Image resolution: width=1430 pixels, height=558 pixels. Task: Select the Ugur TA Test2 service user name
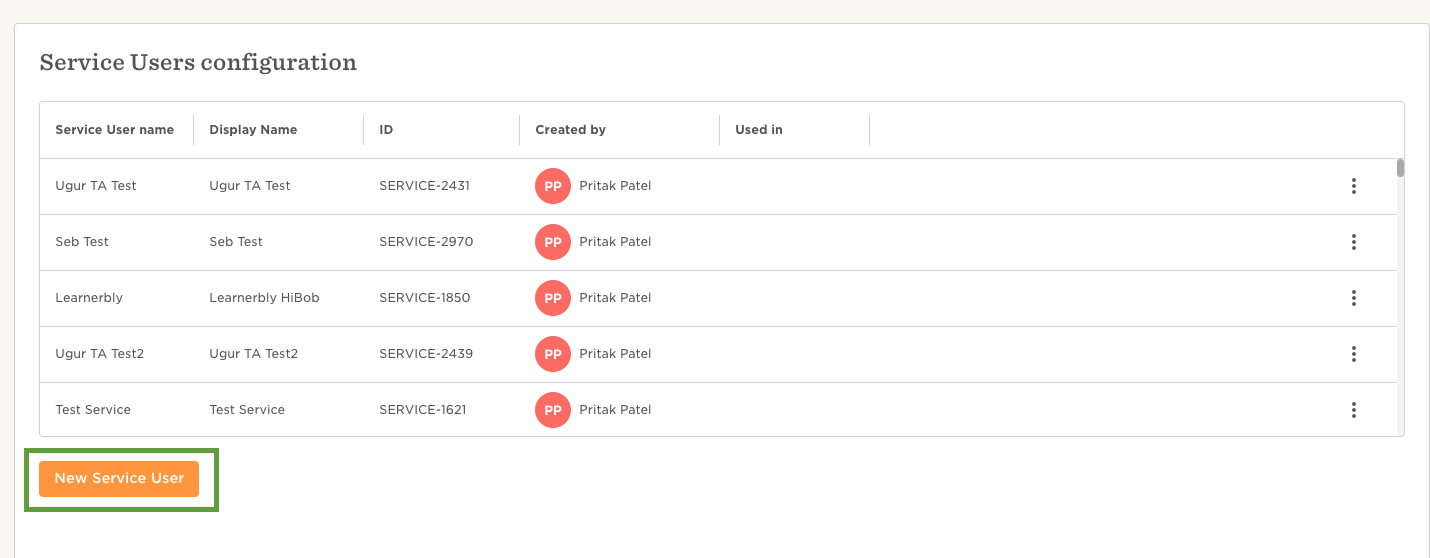tap(100, 354)
